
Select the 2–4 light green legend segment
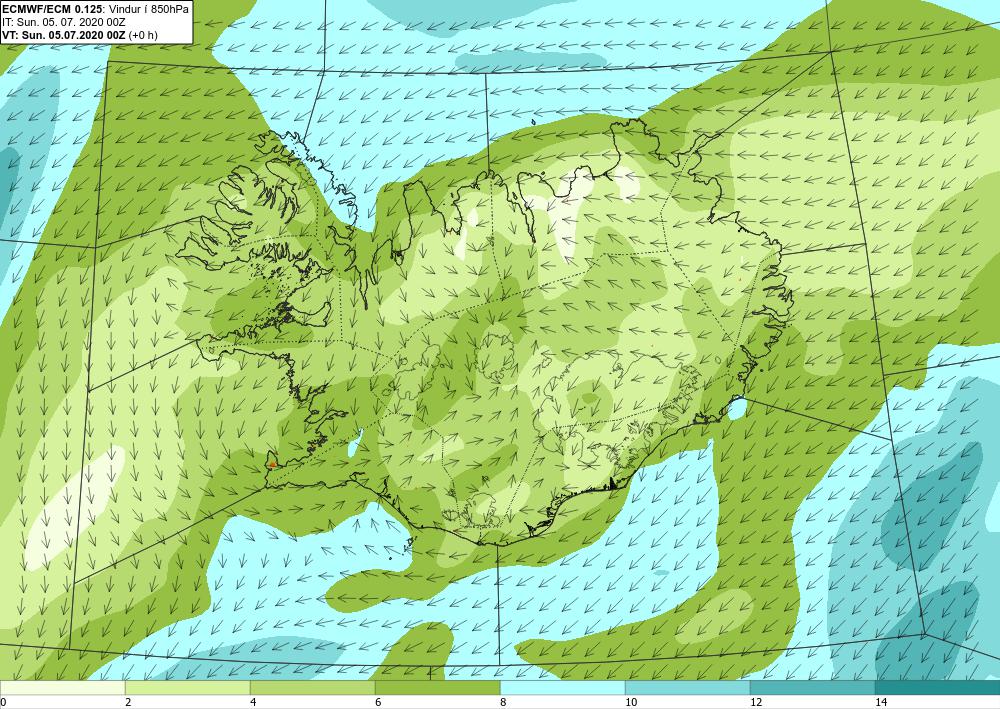tap(188, 688)
